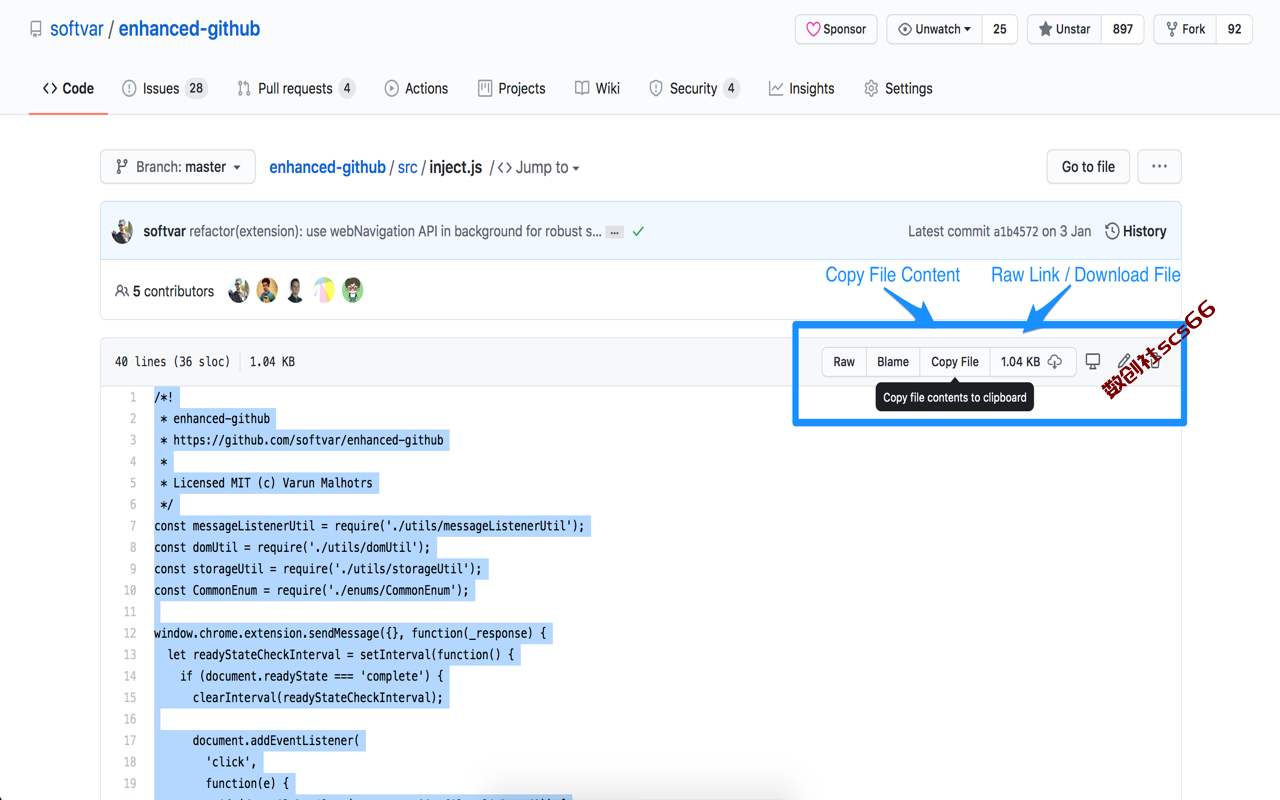Open the Unwatch dropdown
This screenshot has height=800, width=1280.
(x=935, y=29)
